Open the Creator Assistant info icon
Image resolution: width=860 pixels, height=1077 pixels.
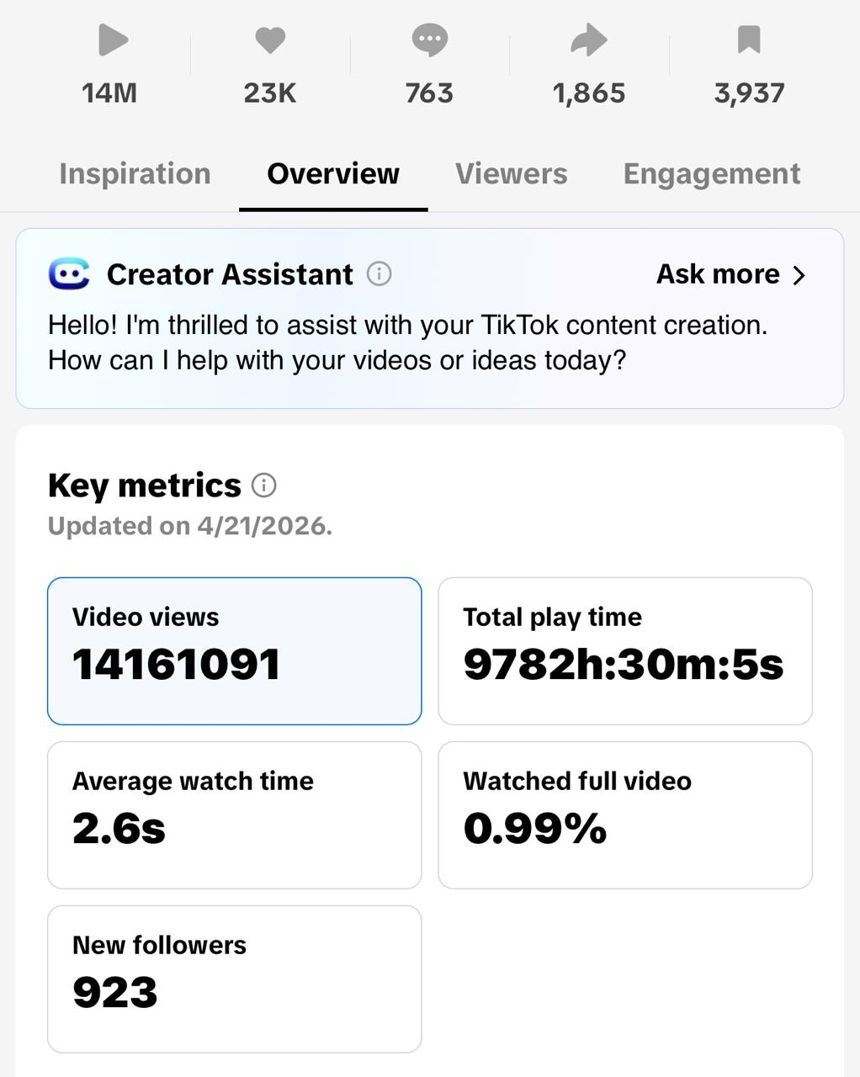[378, 274]
